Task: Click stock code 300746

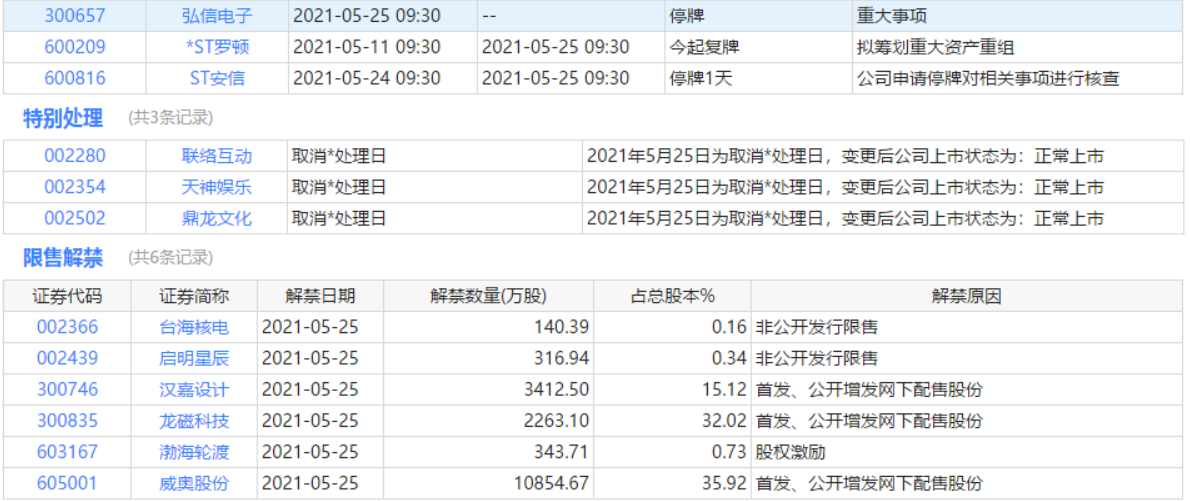Action: [68, 389]
